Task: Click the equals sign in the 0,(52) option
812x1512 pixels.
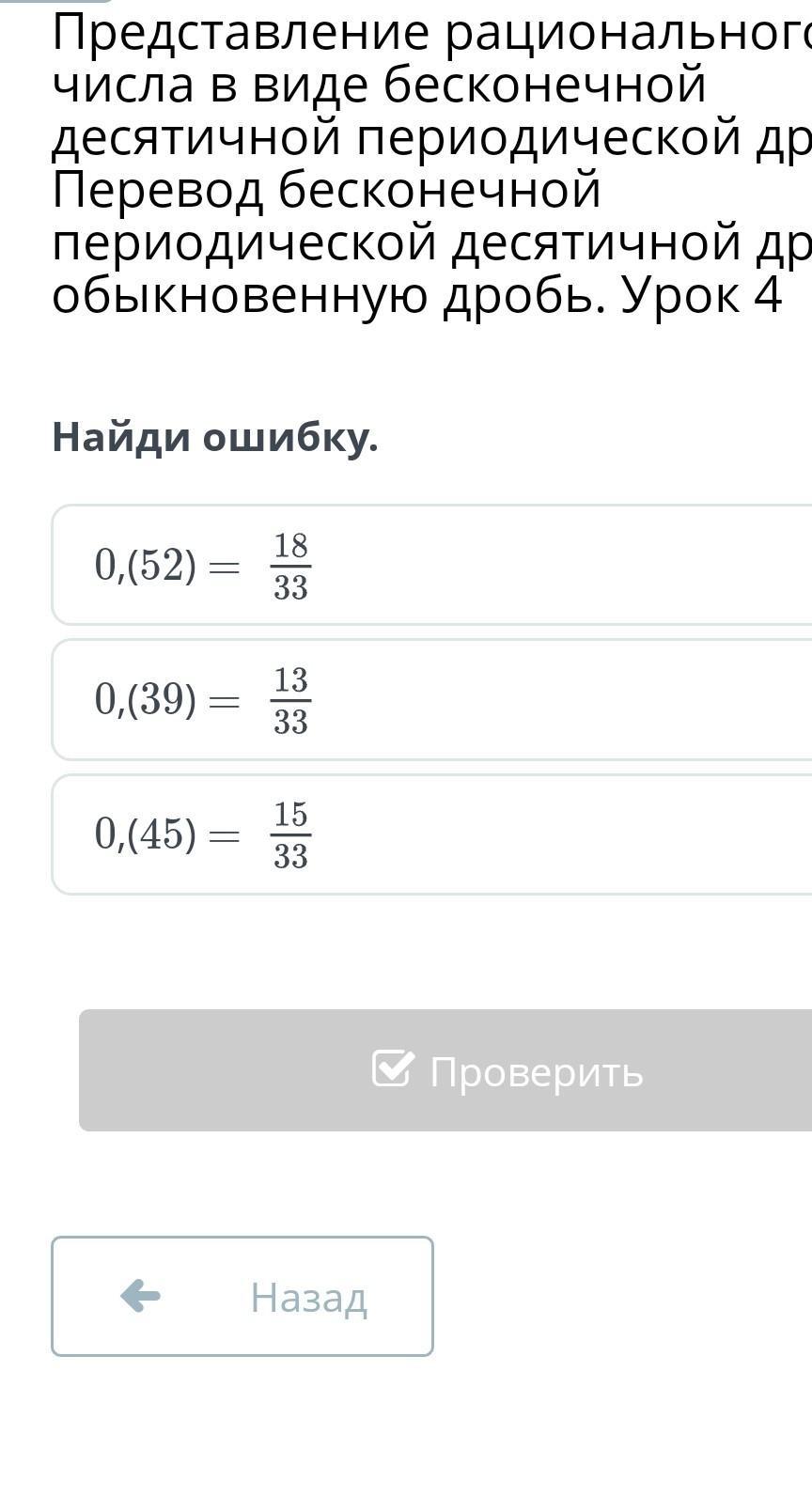Action: 224,568
